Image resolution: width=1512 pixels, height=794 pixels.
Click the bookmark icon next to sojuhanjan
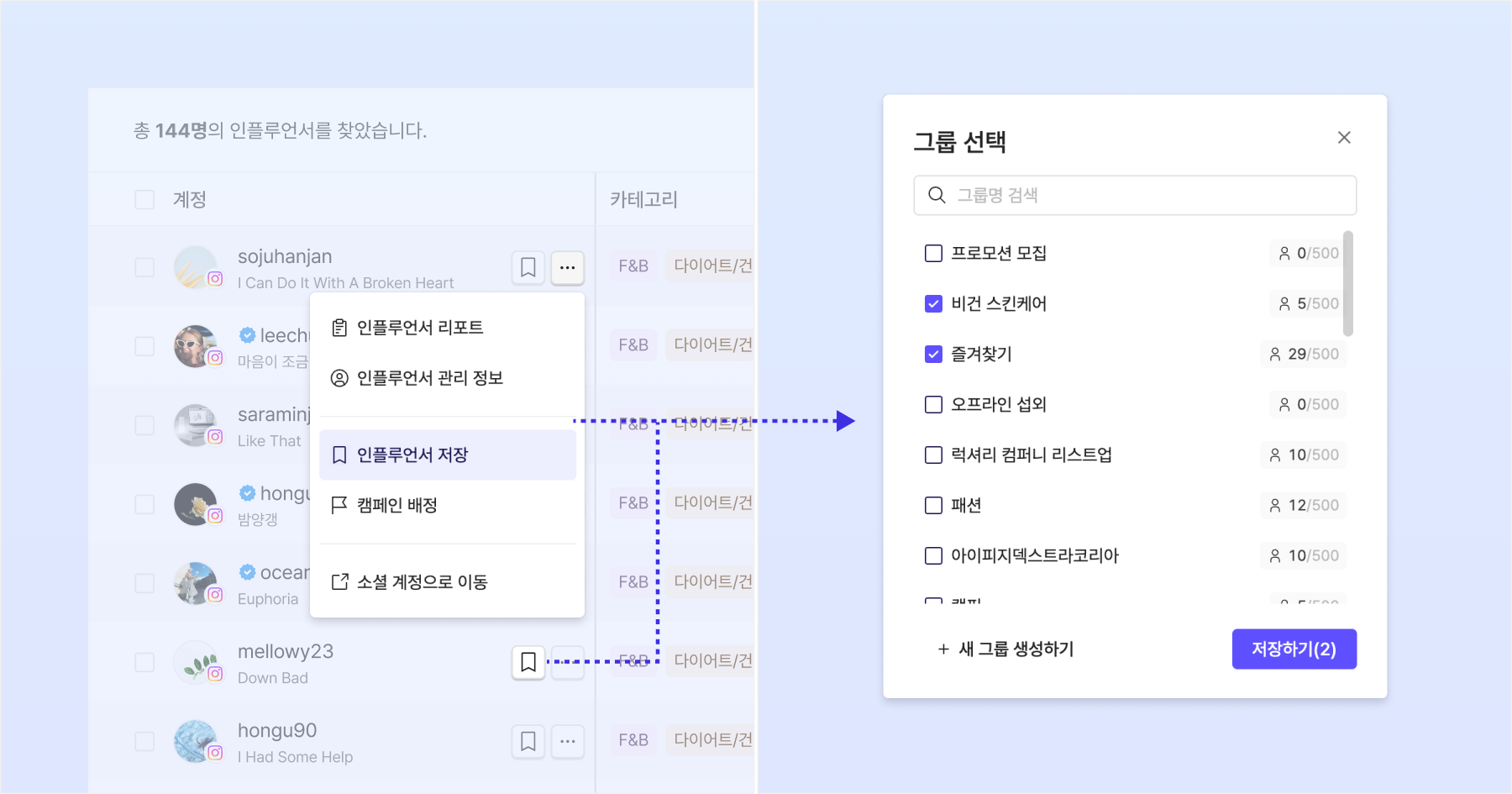coord(528,267)
